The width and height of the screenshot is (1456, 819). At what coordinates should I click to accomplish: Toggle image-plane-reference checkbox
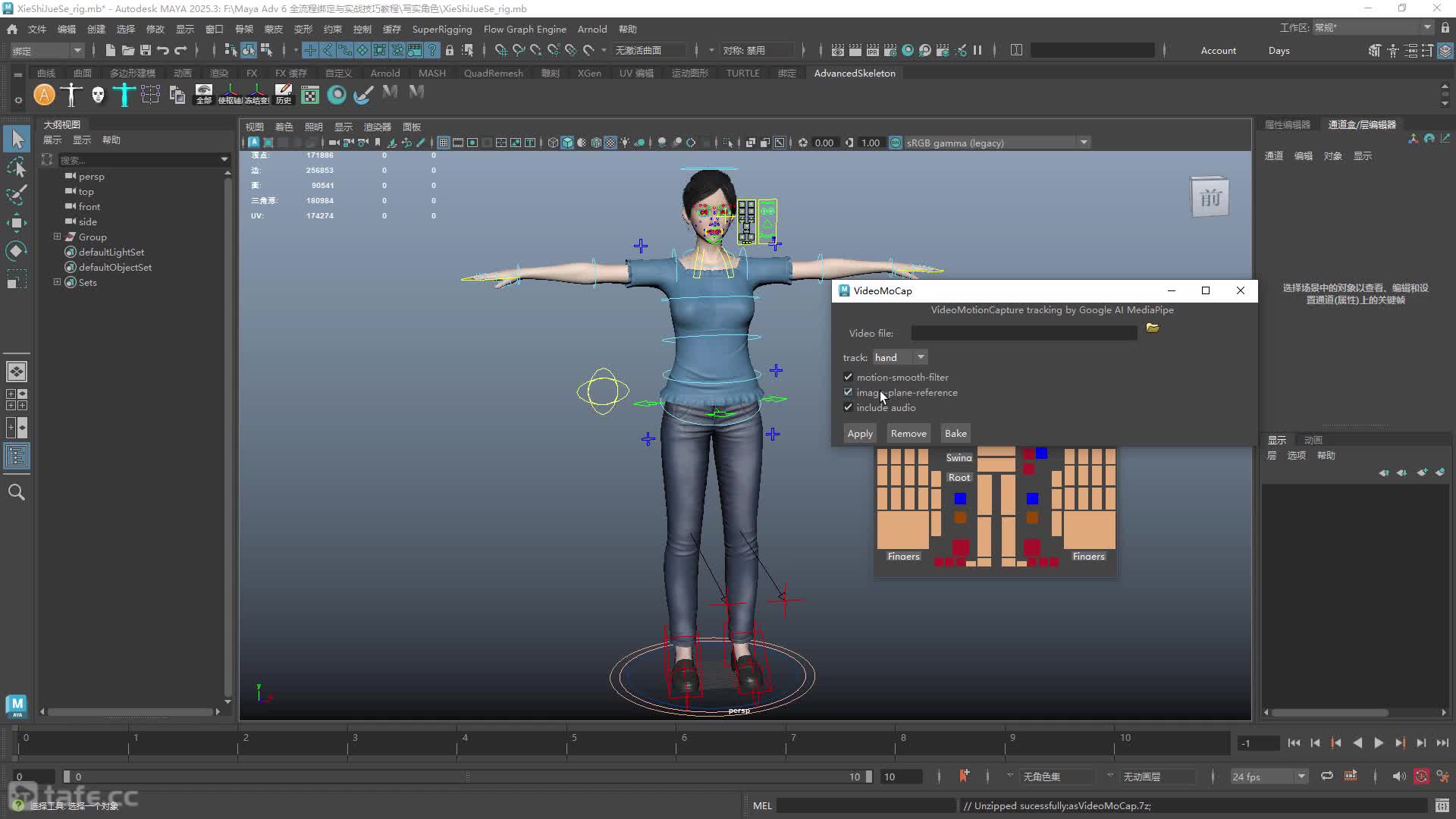click(848, 392)
